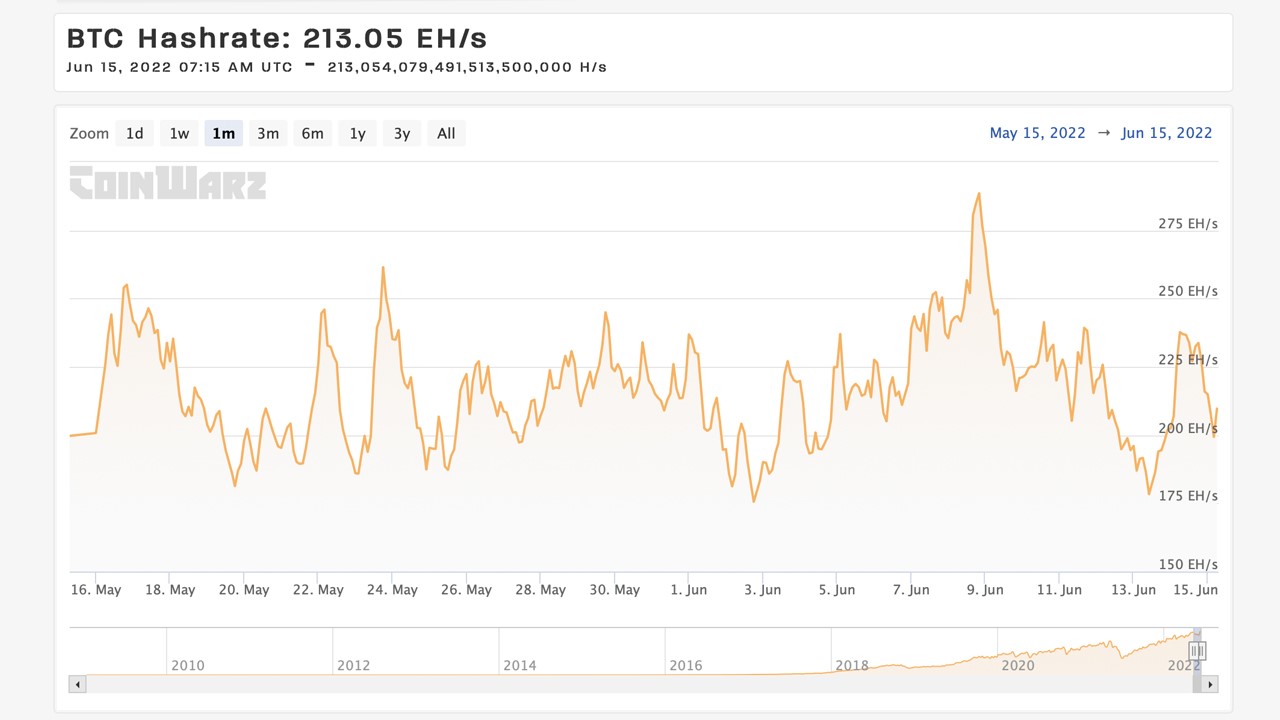Click the CoinWarz watermark logo
This screenshot has width=1280, height=720.
167,183
